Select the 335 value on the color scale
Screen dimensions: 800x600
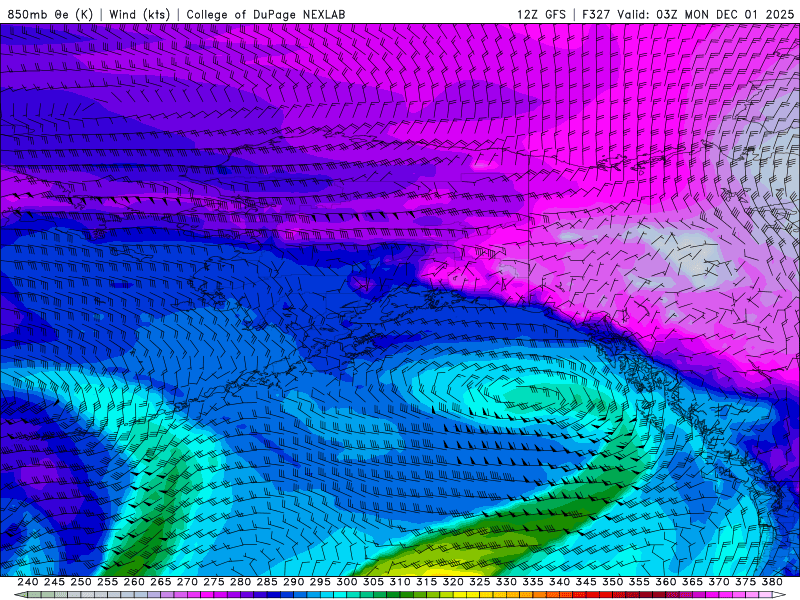(533, 582)
